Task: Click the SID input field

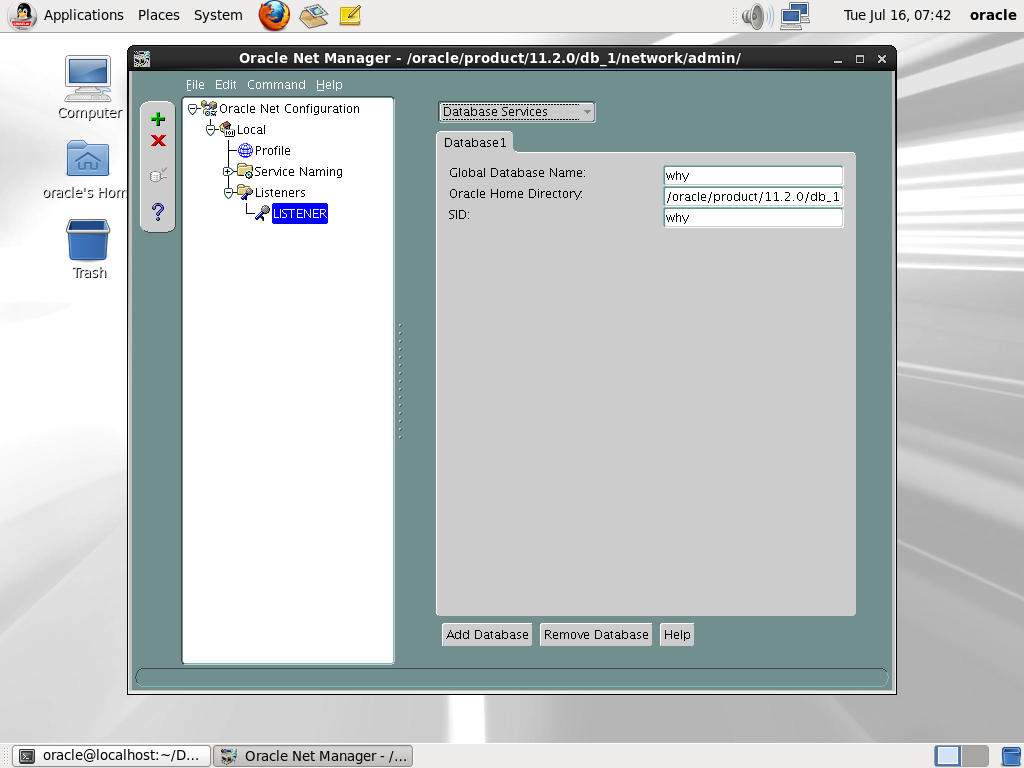Action: point(753,217)
